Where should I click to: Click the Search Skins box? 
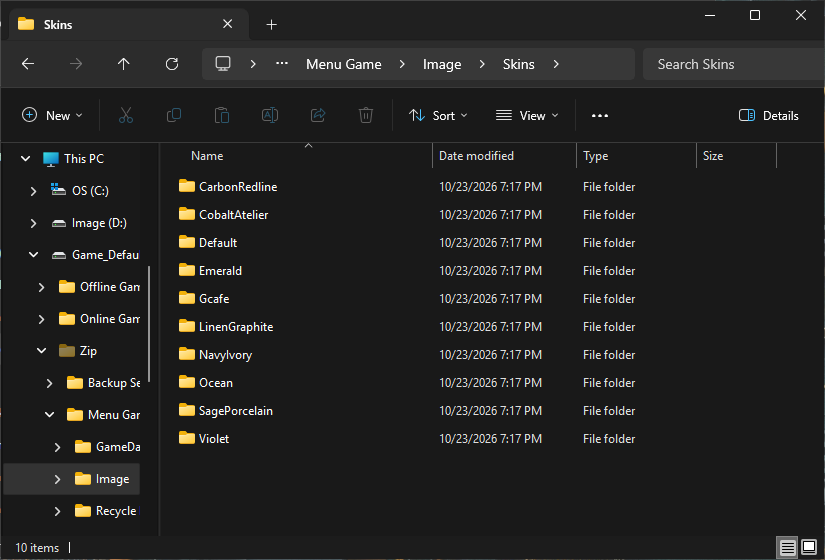point(733,64)
